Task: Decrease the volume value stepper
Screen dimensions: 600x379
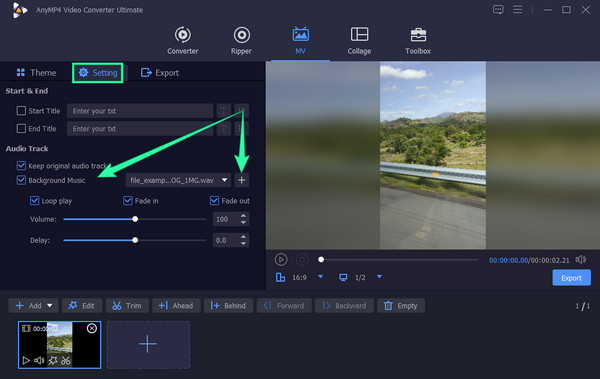Action: click(x=243, y=222)
